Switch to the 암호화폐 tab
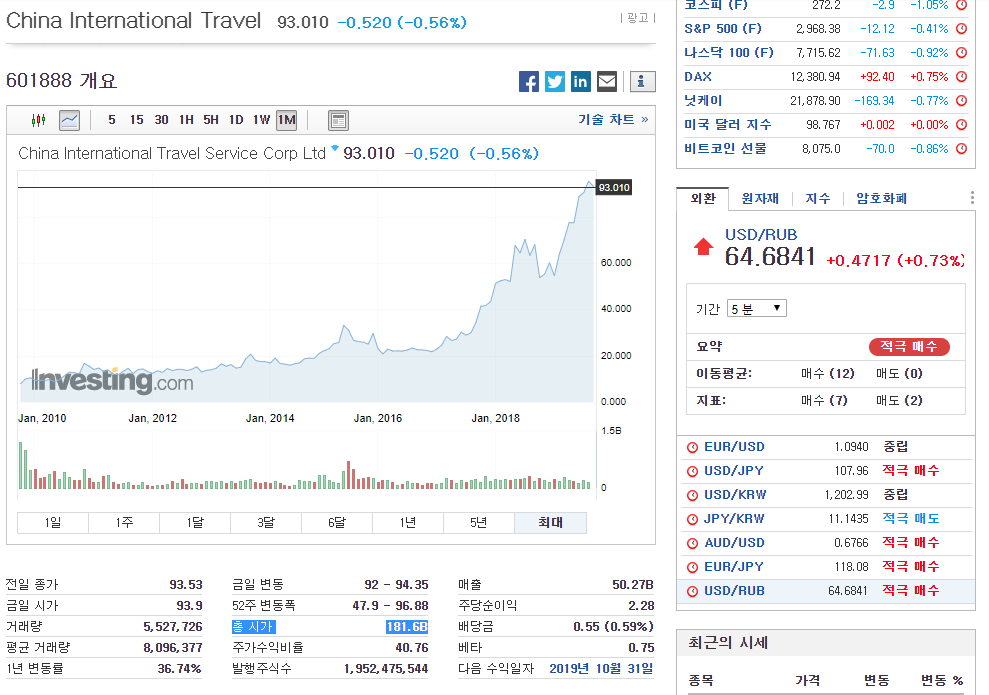This screenshot has width=989, height=695. point(881,199)
